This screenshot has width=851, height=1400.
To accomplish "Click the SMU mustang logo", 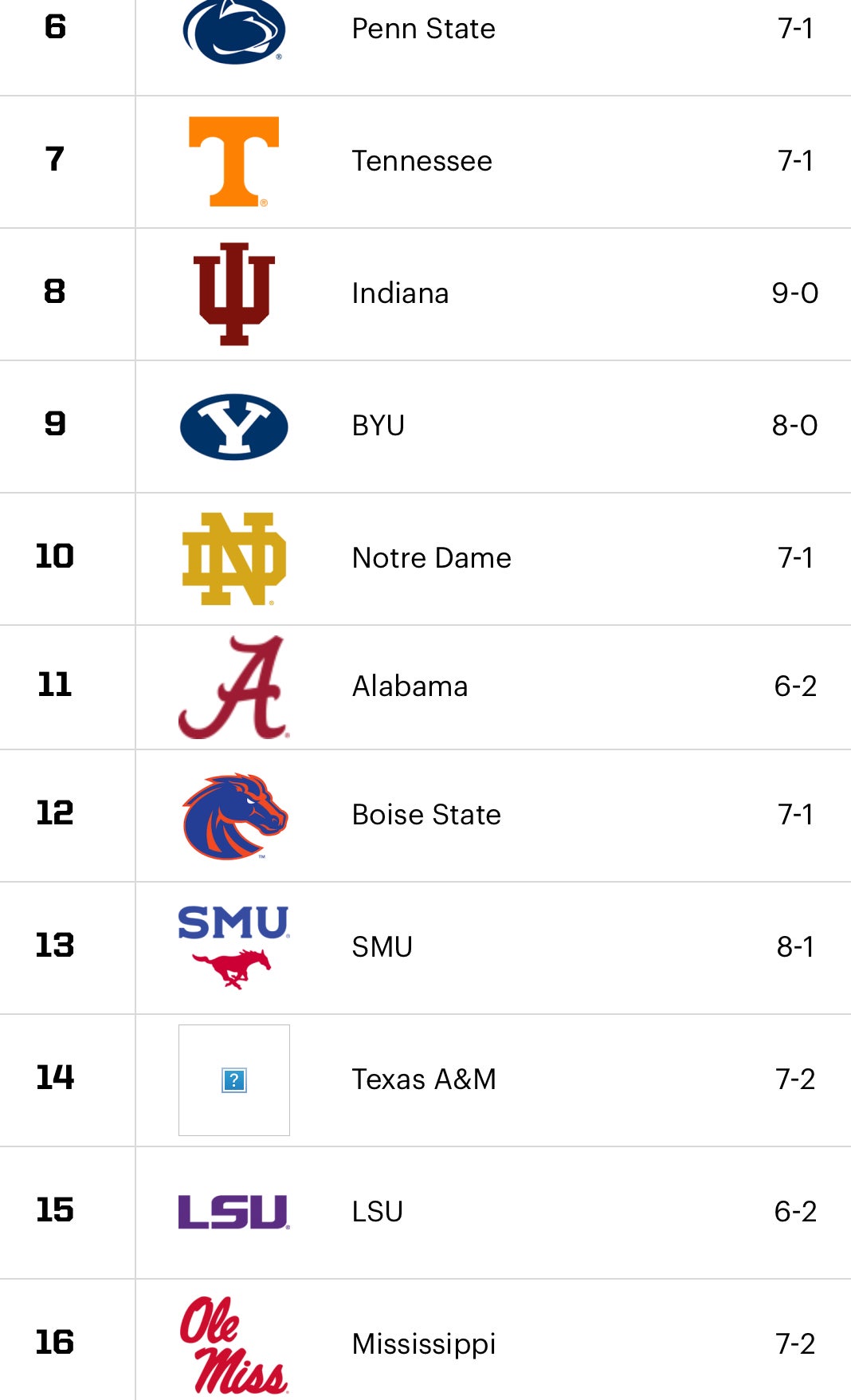I will pos(233,946).
